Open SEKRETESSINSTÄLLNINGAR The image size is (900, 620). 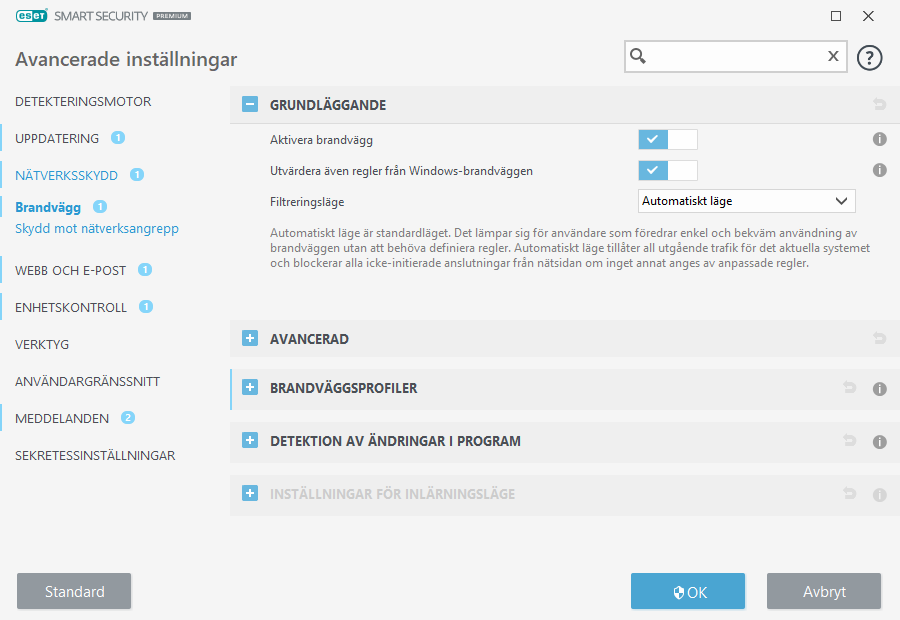[95, 456]
